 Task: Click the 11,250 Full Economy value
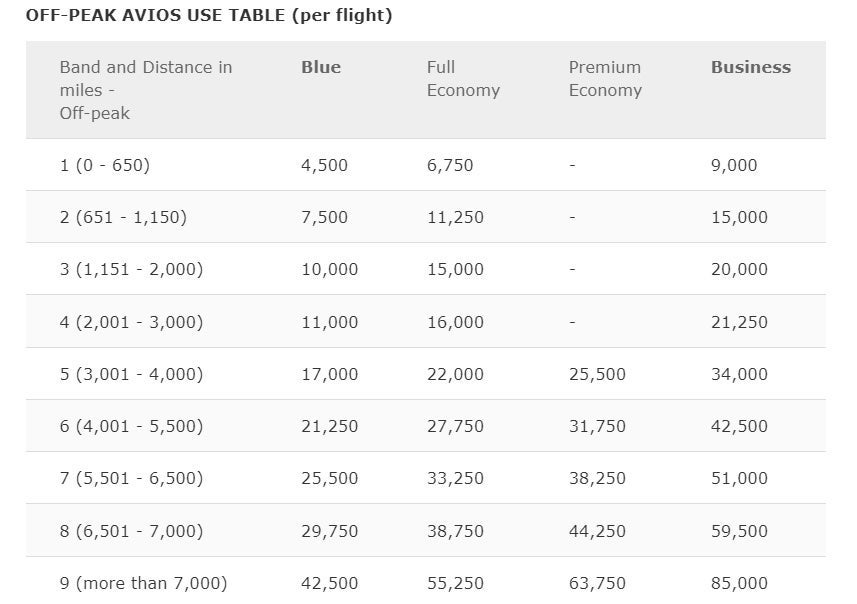pos(455,217)
